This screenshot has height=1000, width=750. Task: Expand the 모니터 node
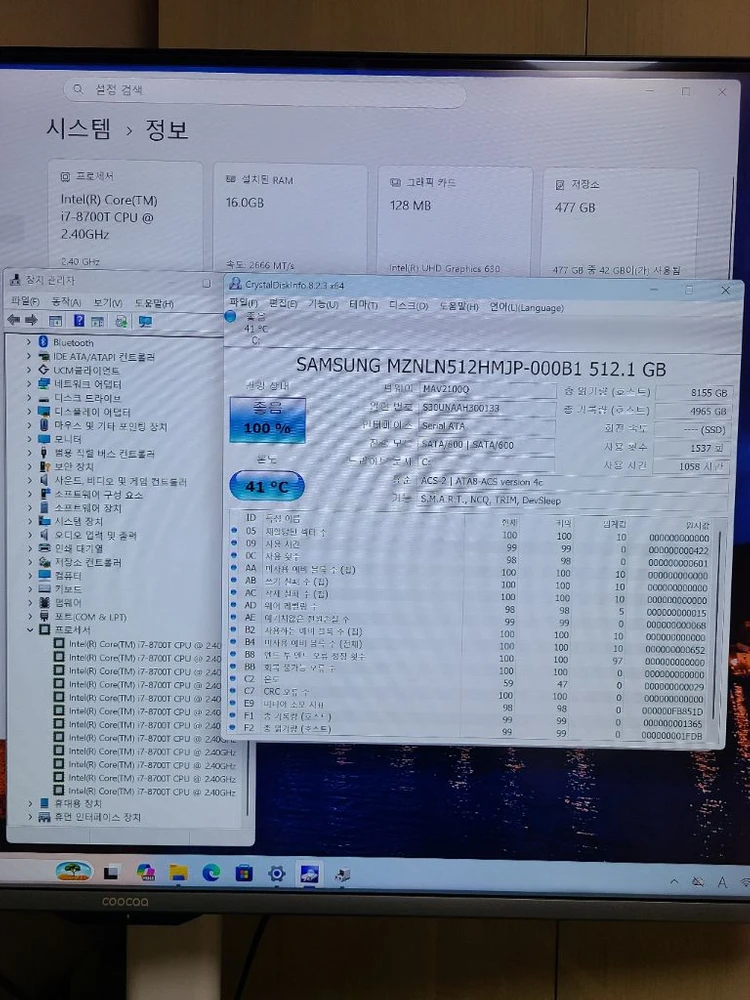pos(29,439)
